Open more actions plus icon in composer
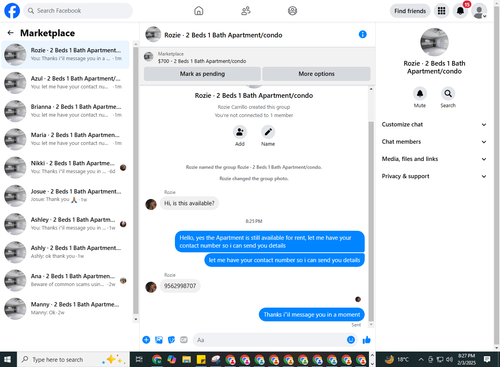 coord(146,340)
